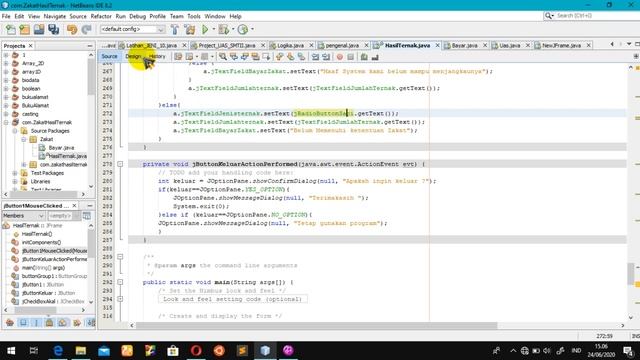
Task: Open the Refactor menu
Action: click(101, 16)
